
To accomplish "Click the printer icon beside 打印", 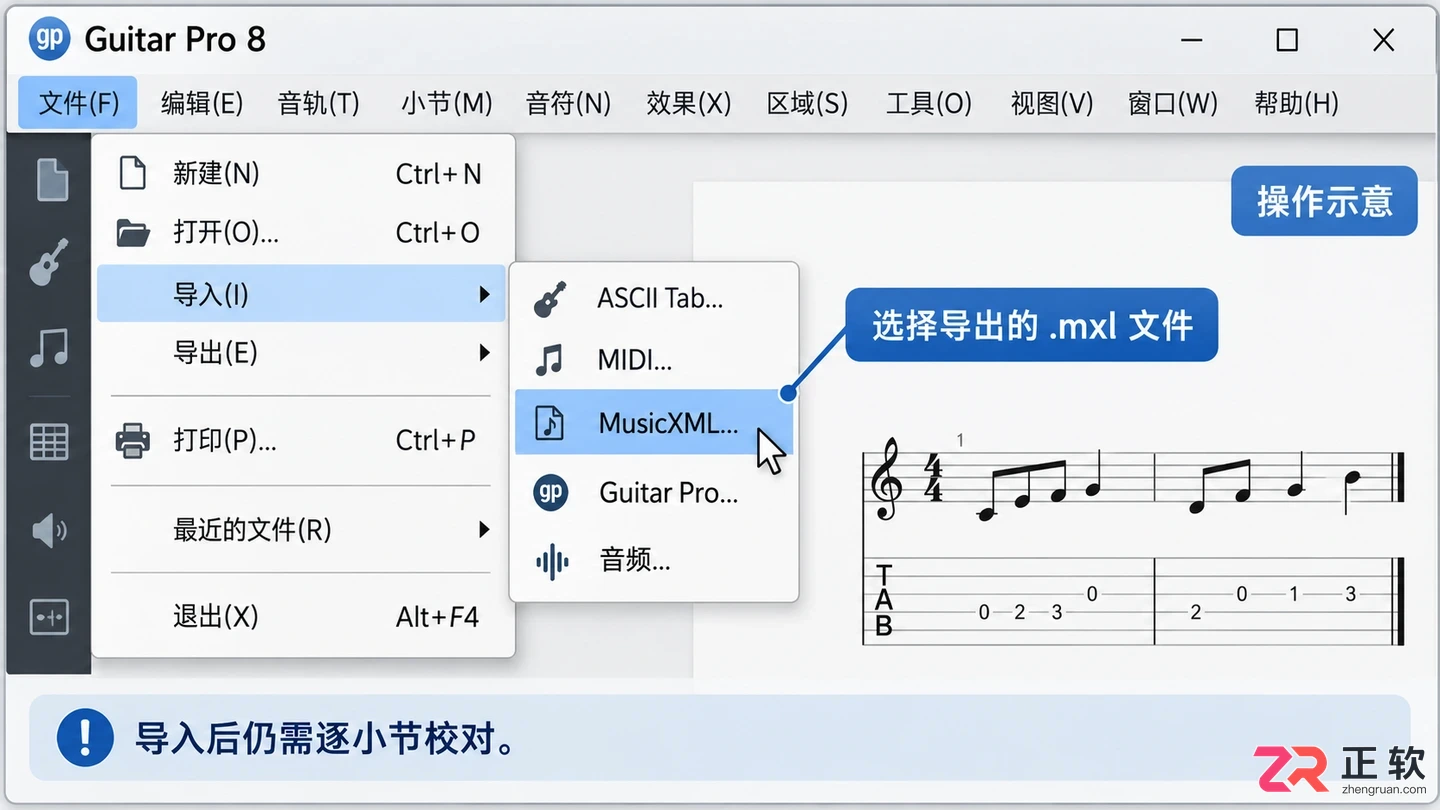I will [133, 440].
